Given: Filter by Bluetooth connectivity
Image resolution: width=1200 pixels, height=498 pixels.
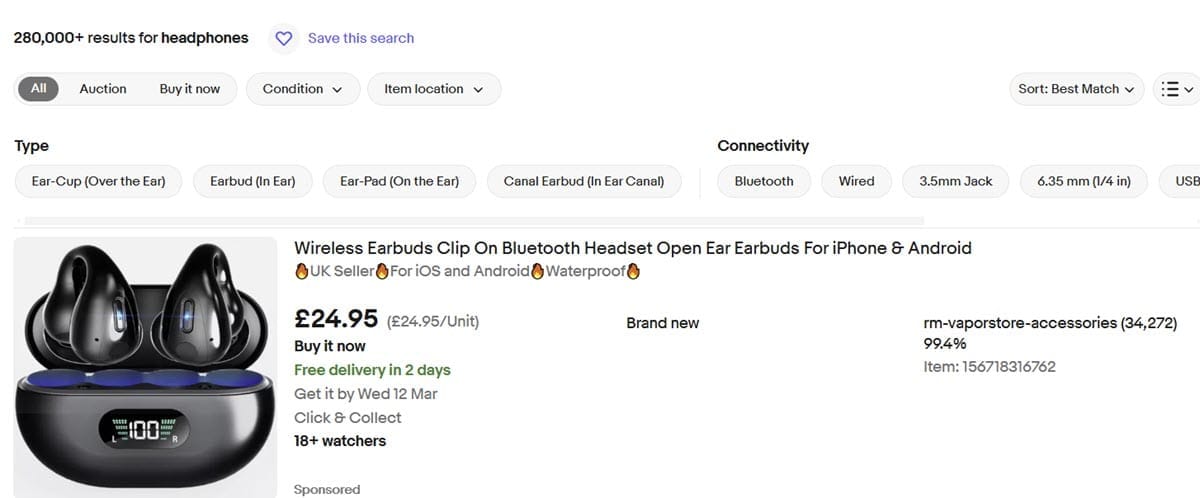Looking at the screenshot, I should (763, 181).
